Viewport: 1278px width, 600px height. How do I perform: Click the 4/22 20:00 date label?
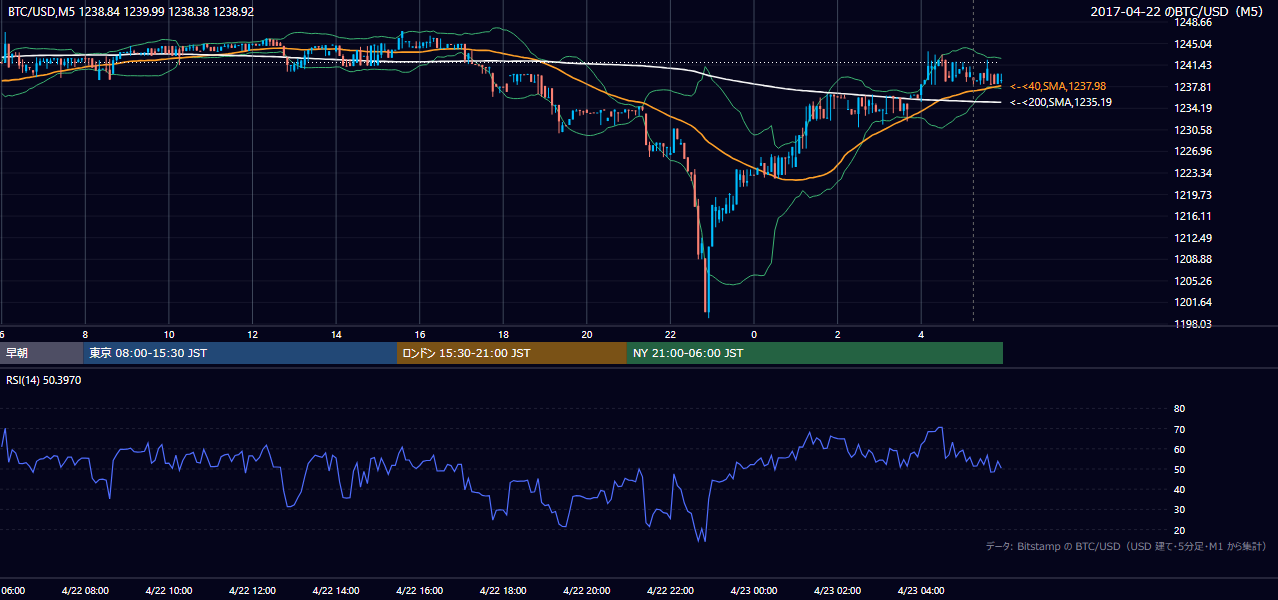click(586, 590)
